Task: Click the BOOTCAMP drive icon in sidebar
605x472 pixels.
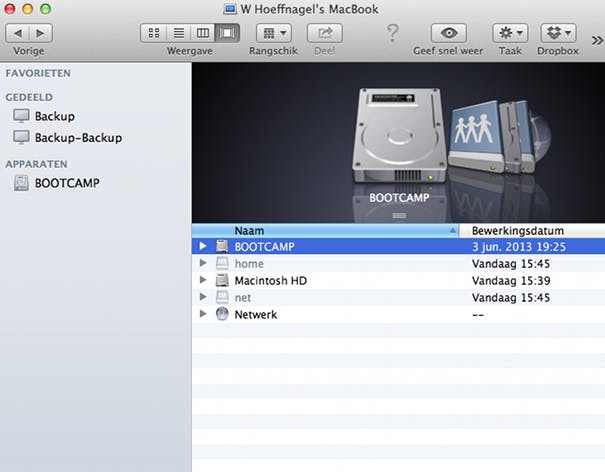Action: 21,183
